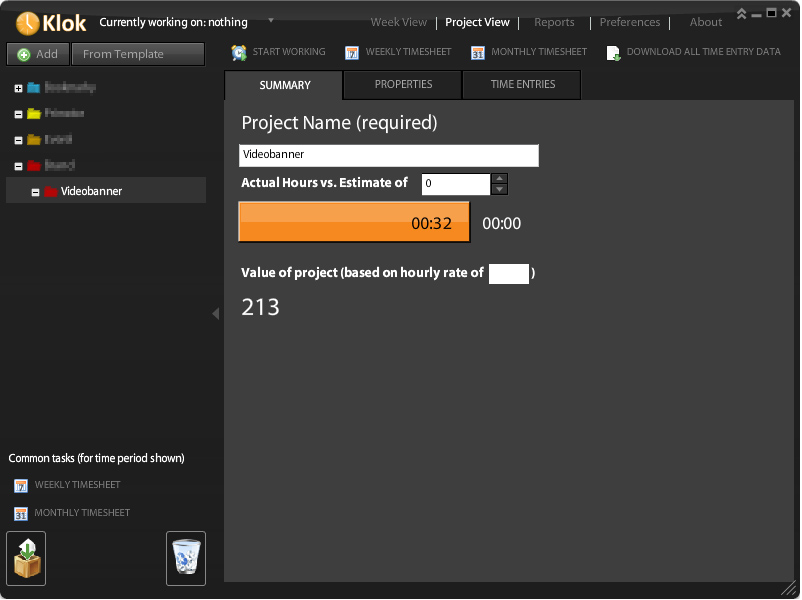Collapse the red folder parent project node
Screen dimensions: 802x600
pos(18,166)
